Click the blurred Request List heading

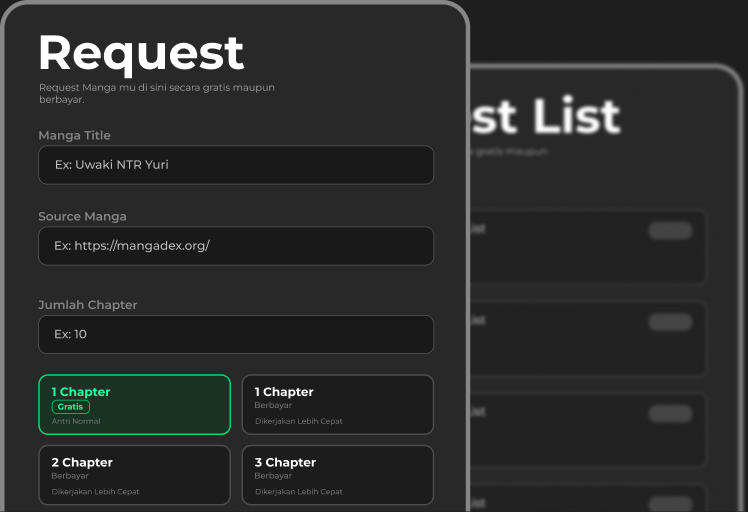pyautogui.click(x=545, y=116)
